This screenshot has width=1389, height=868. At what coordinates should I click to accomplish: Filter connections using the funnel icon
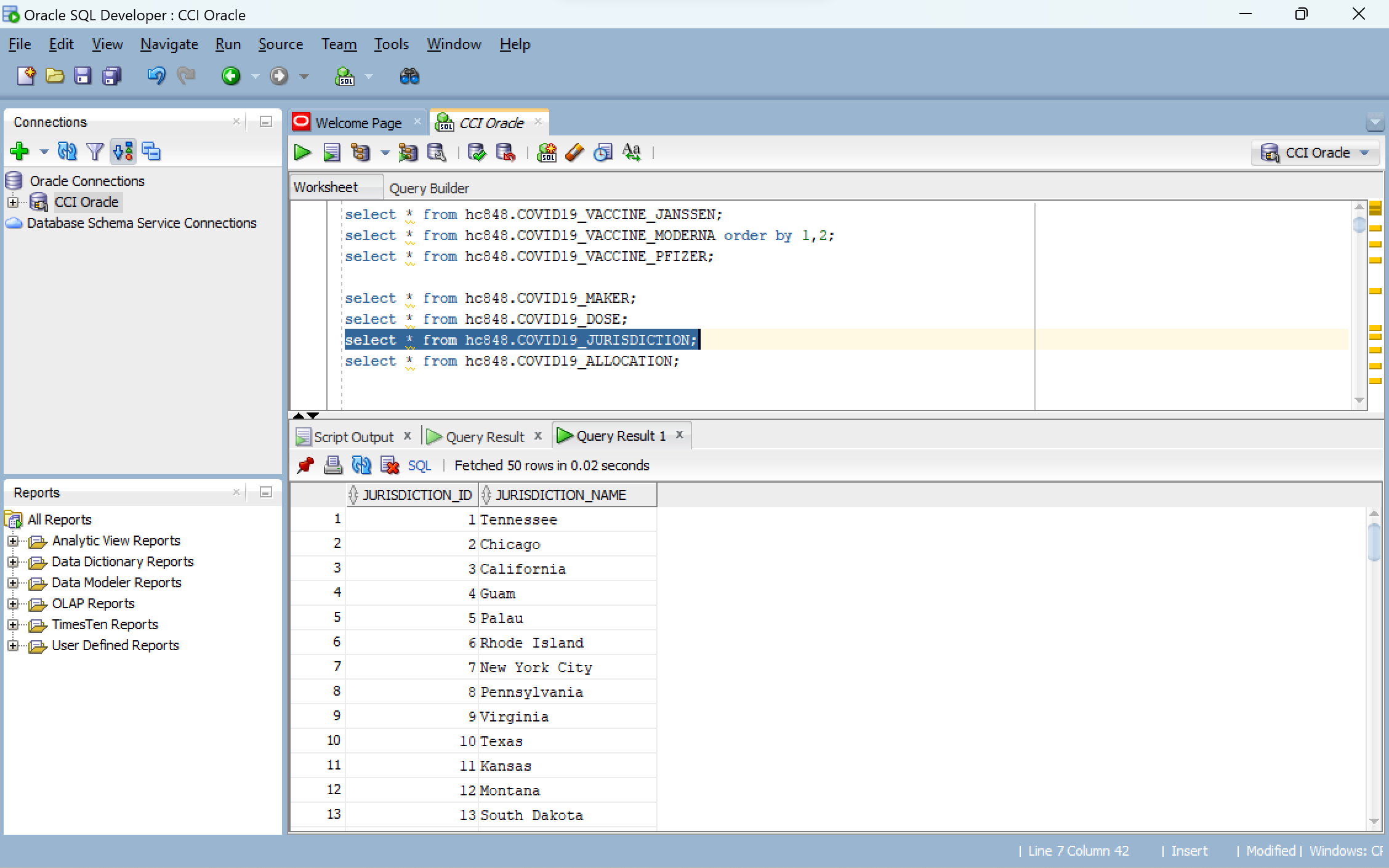94,151
